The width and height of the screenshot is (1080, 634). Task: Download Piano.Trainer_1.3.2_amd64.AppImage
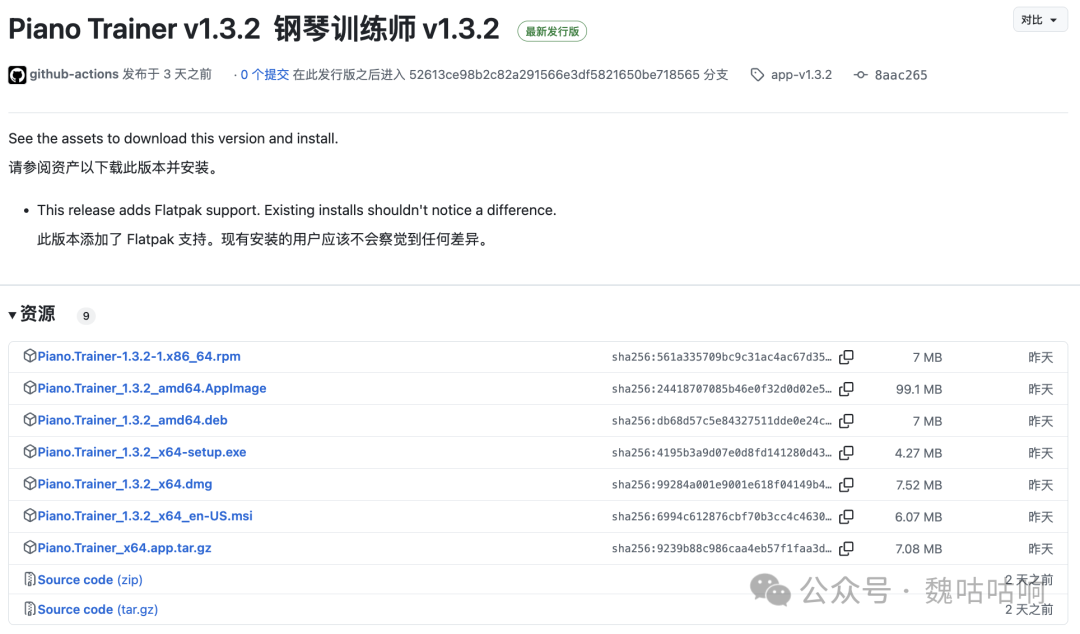tap(152, 388)
